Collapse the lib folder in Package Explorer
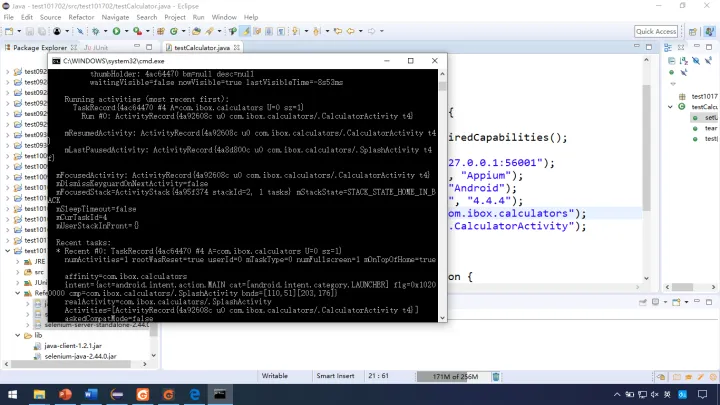720x405 pixels. (17, 335)
